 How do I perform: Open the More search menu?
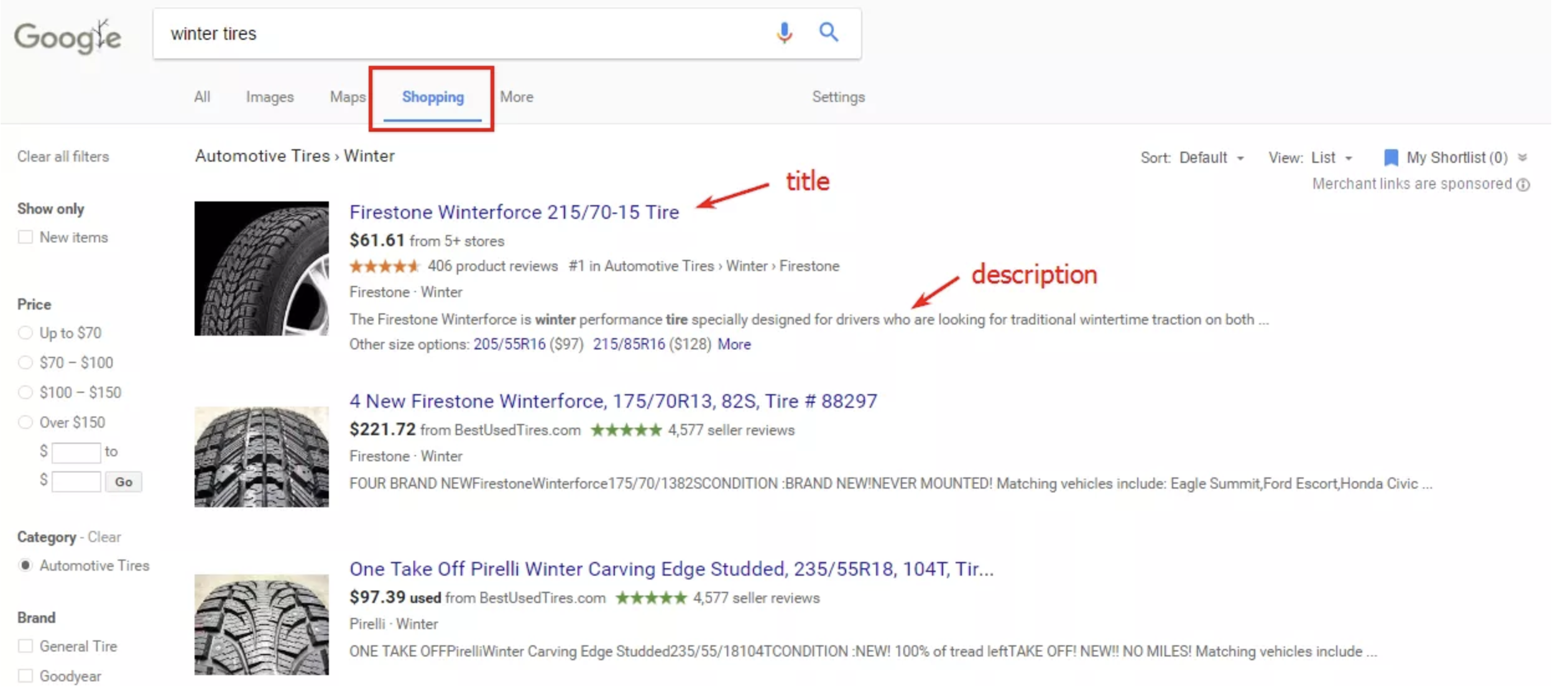[517, 97]
